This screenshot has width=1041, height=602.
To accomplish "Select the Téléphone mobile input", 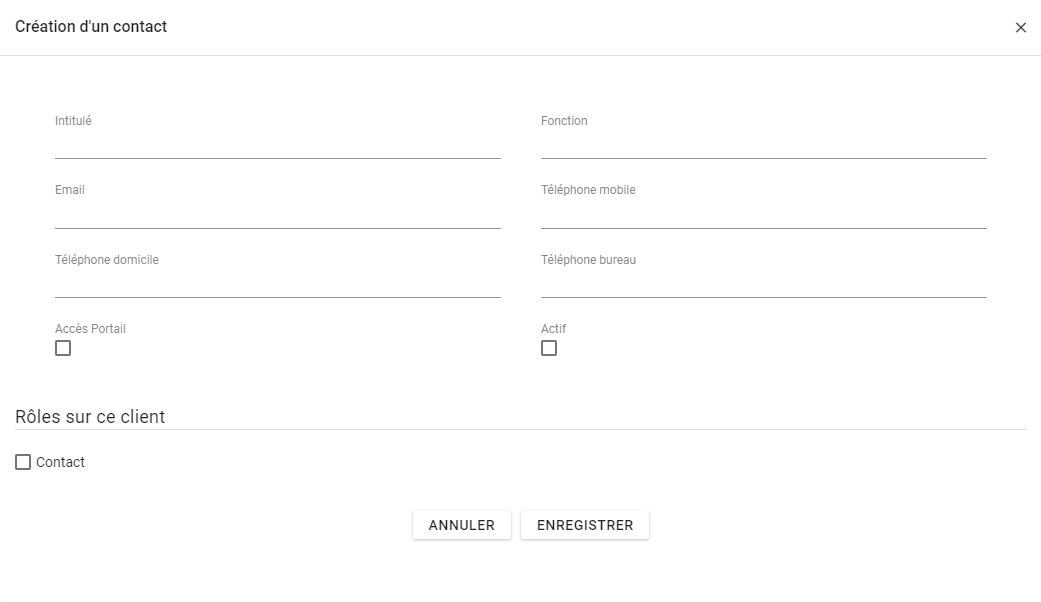I will pos(763,215).
